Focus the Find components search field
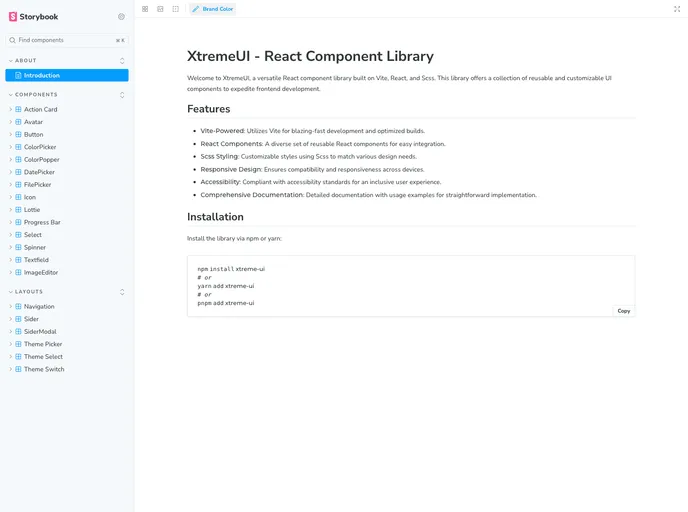688x512 pixels. 62,40
